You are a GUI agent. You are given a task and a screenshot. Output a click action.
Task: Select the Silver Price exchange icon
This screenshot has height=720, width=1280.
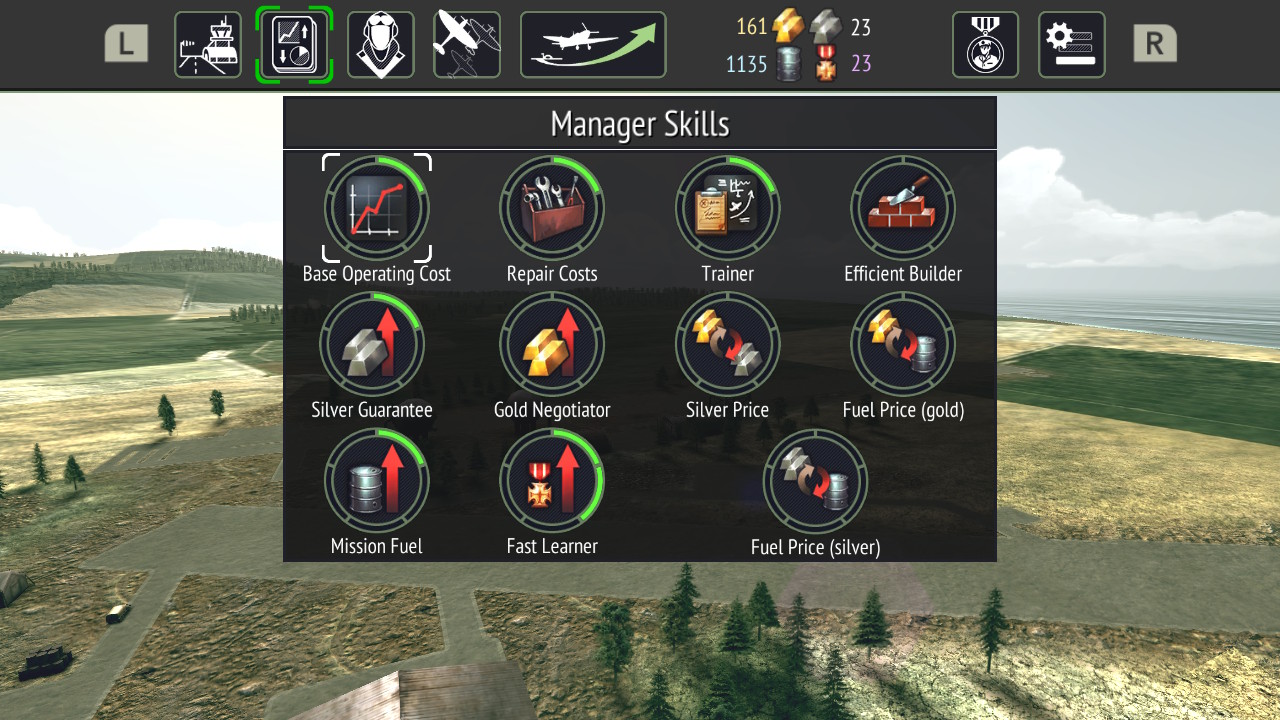pos(727,345)
